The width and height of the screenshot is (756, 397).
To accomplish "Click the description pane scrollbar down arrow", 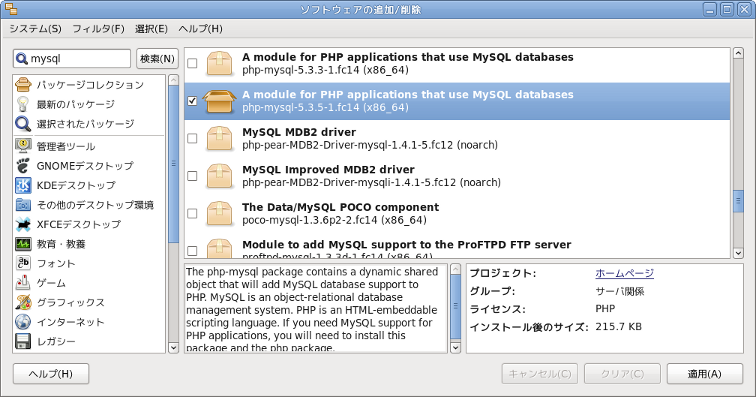I will click(455, 347).
